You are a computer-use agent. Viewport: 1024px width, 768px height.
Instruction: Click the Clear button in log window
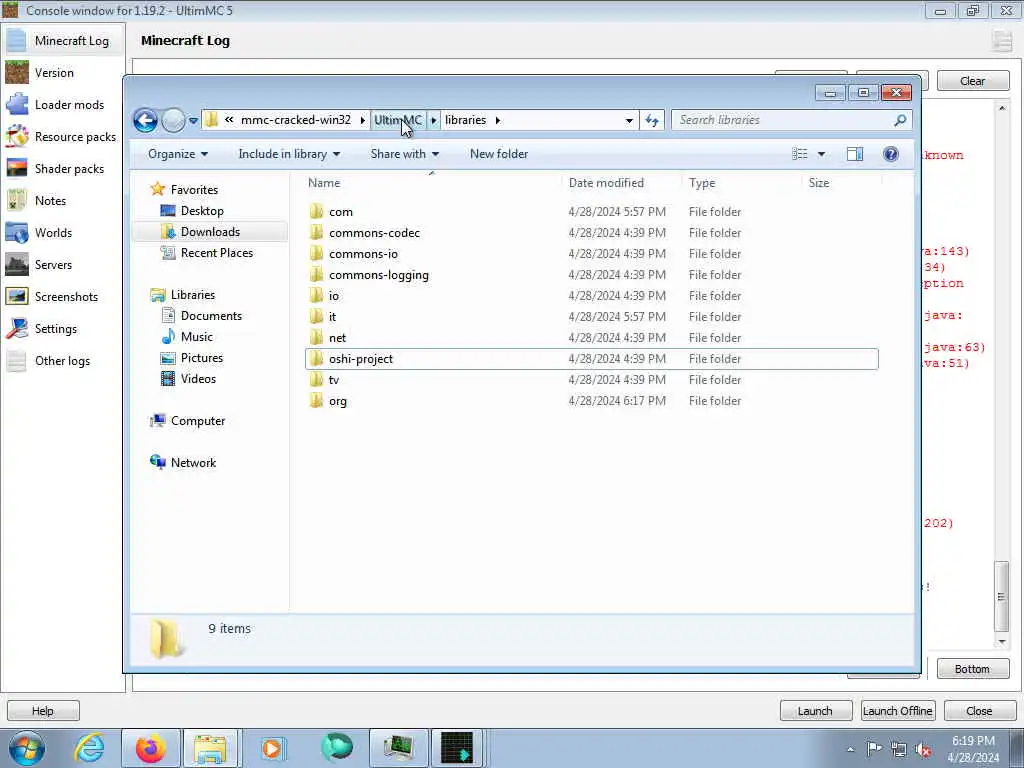[x=972, y=81]
